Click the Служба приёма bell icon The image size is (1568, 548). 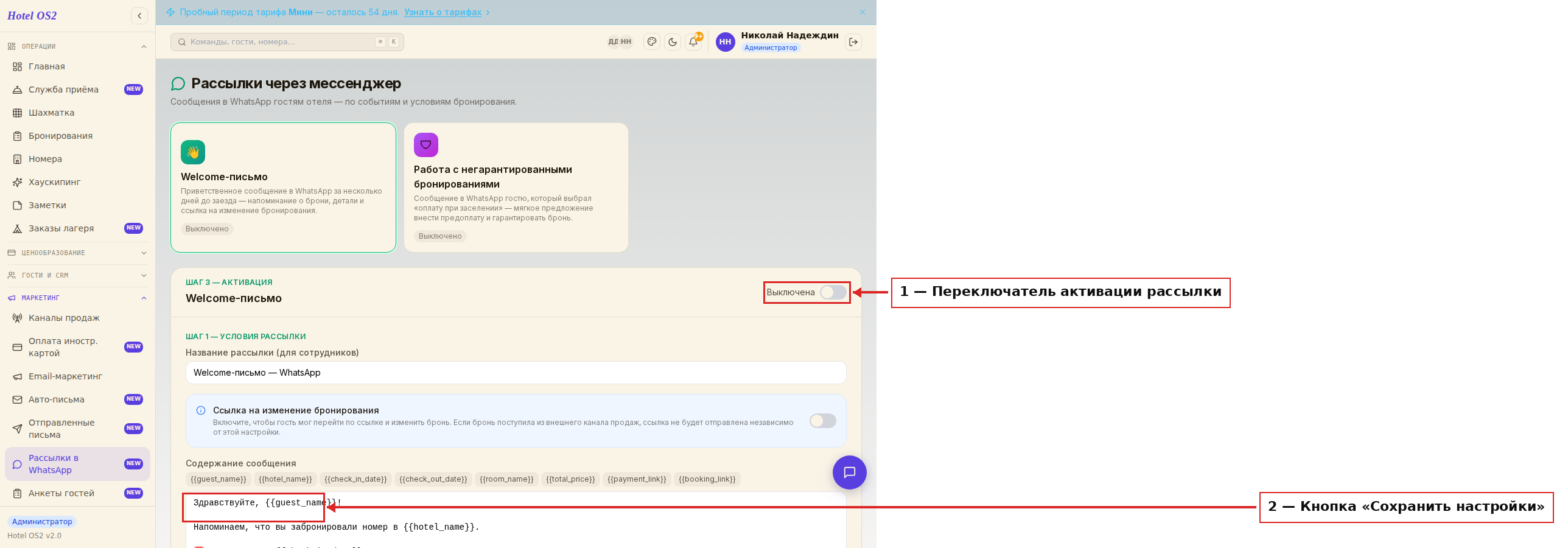click(17, 90)
